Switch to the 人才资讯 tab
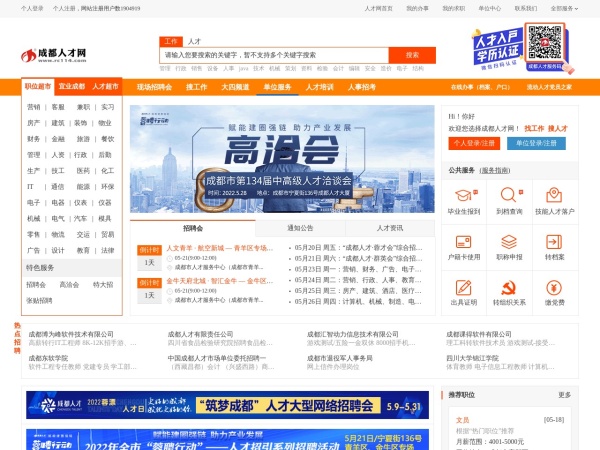This screenshot has width=600, height=450. [x=388, y=228]
